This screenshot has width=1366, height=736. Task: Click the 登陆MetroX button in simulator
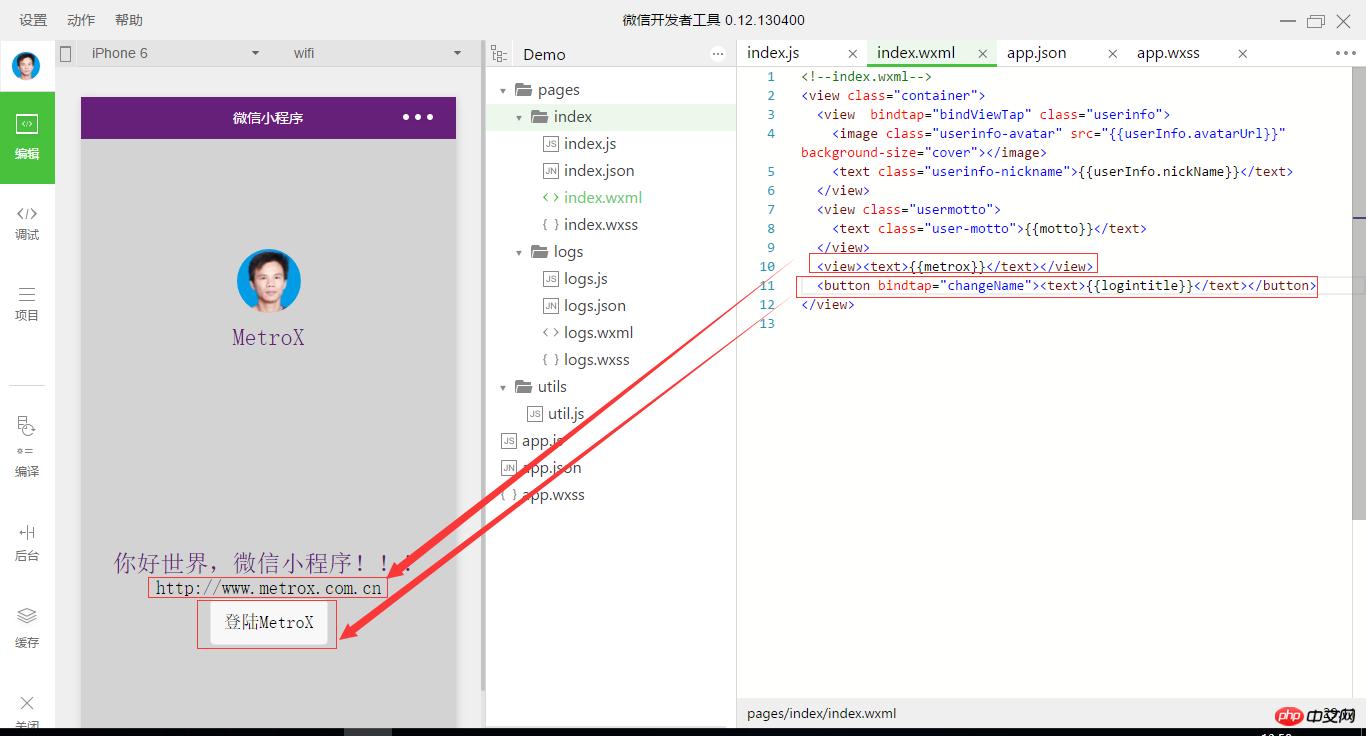click(x=268, y=622)
